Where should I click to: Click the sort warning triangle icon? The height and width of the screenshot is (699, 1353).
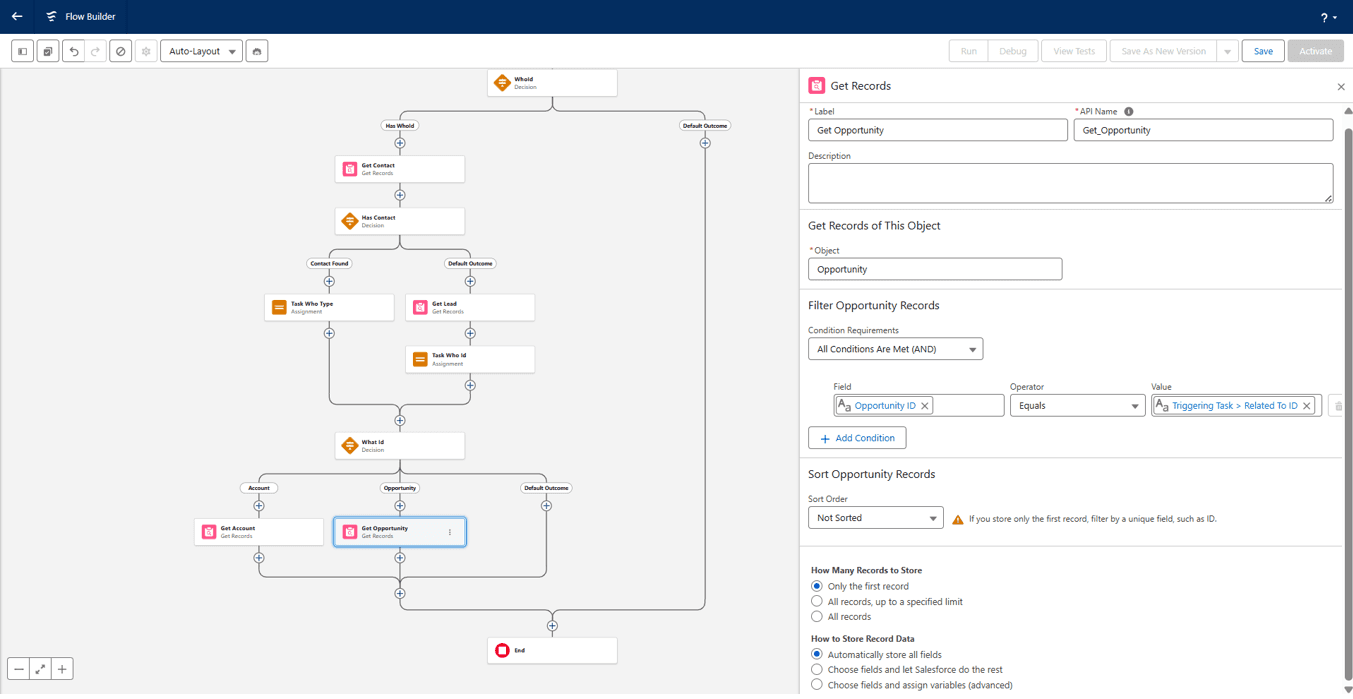click(x=958, y=519)
